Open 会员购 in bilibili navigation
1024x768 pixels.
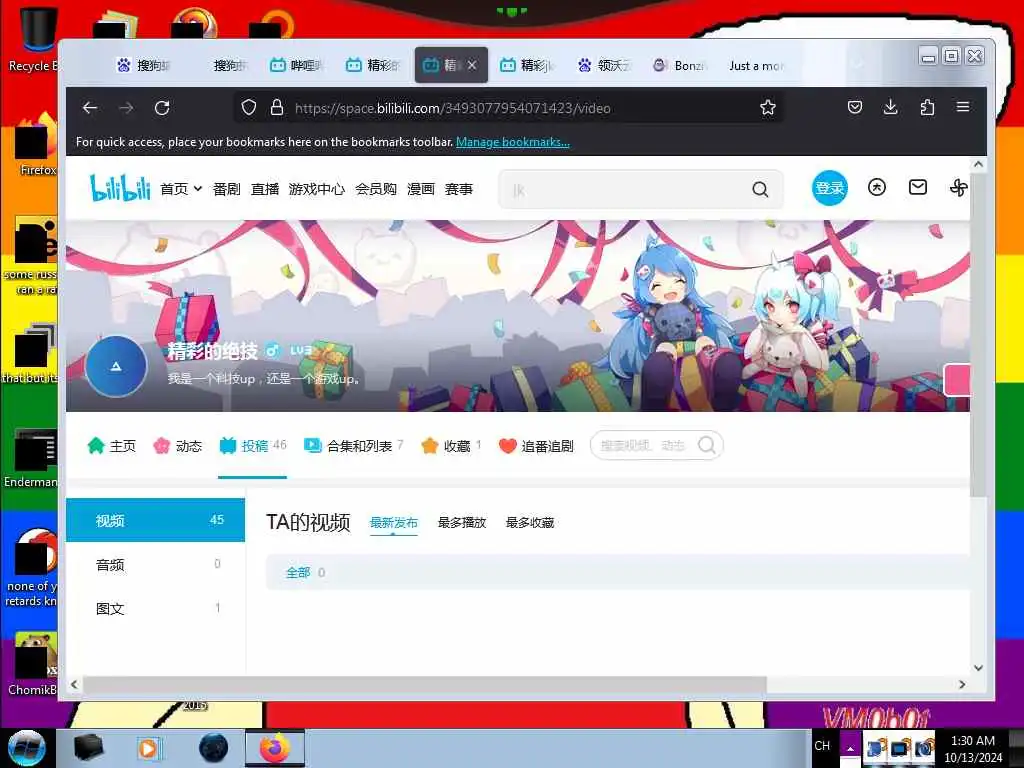point(376,189)
